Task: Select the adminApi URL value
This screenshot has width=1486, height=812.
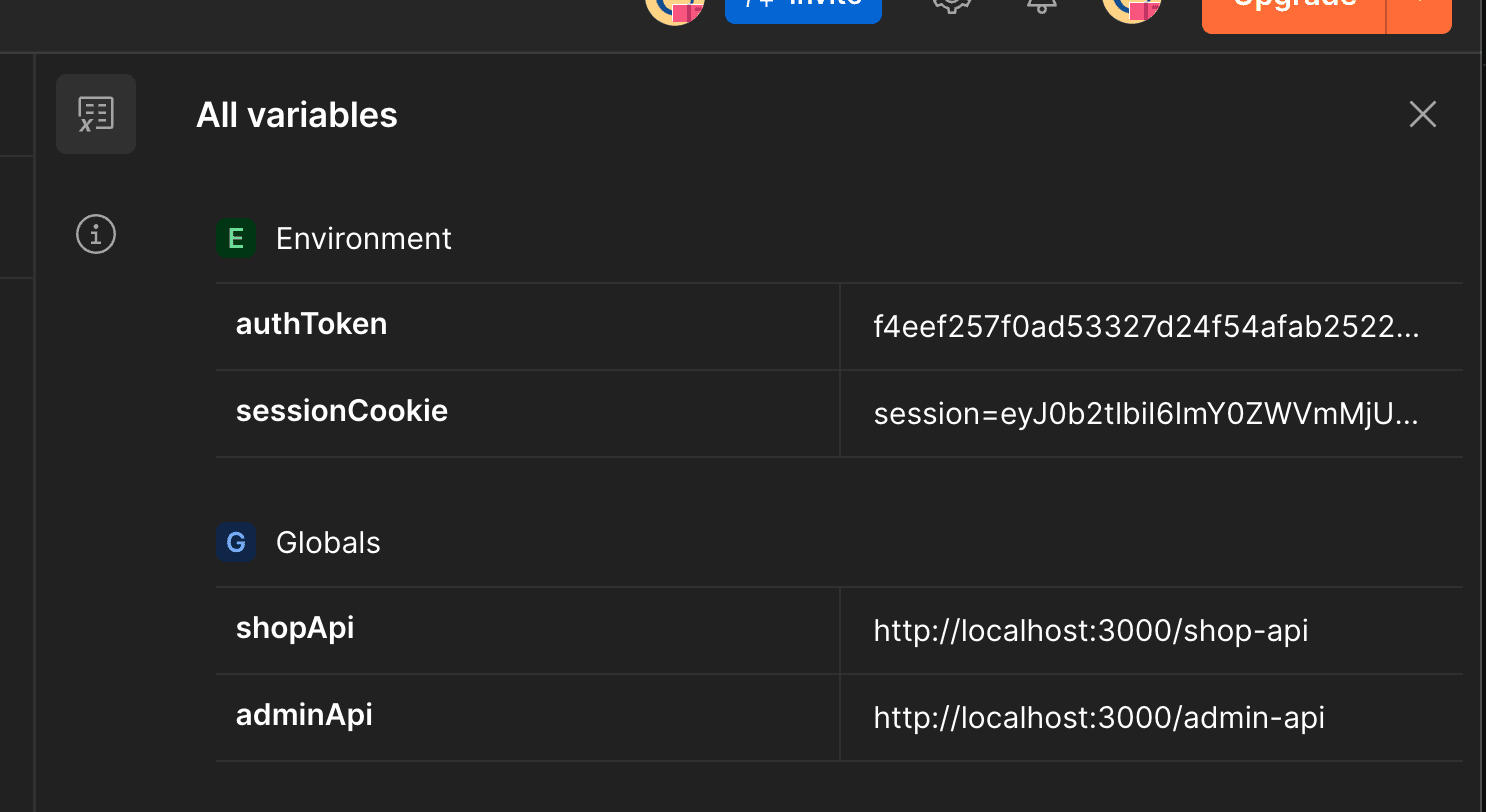Action: point(1099,718)
